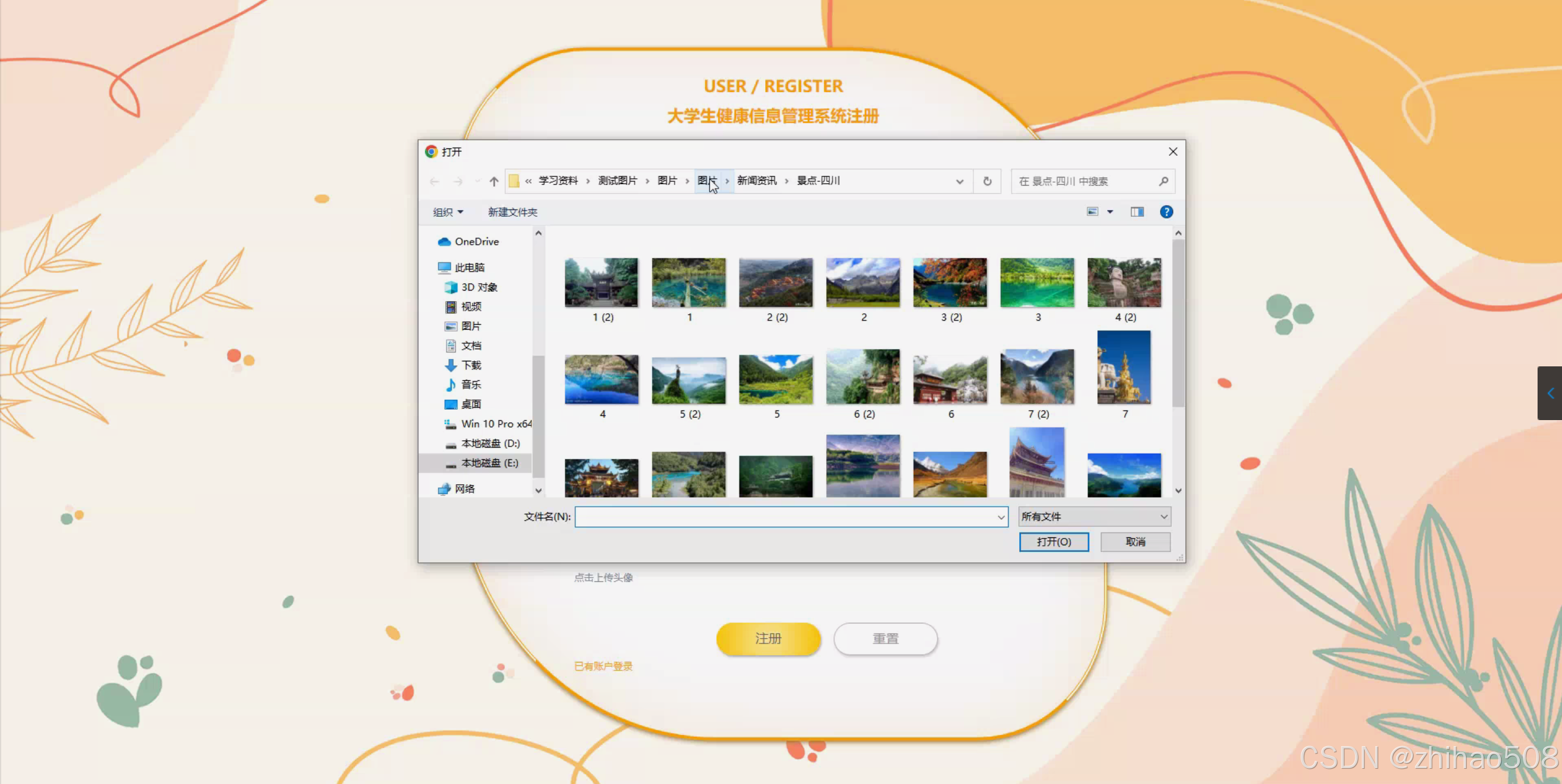The width and height of the screenshot is (1562, 784).
Task: Click the view mode icon in the toolbar
Action: 1092,212
